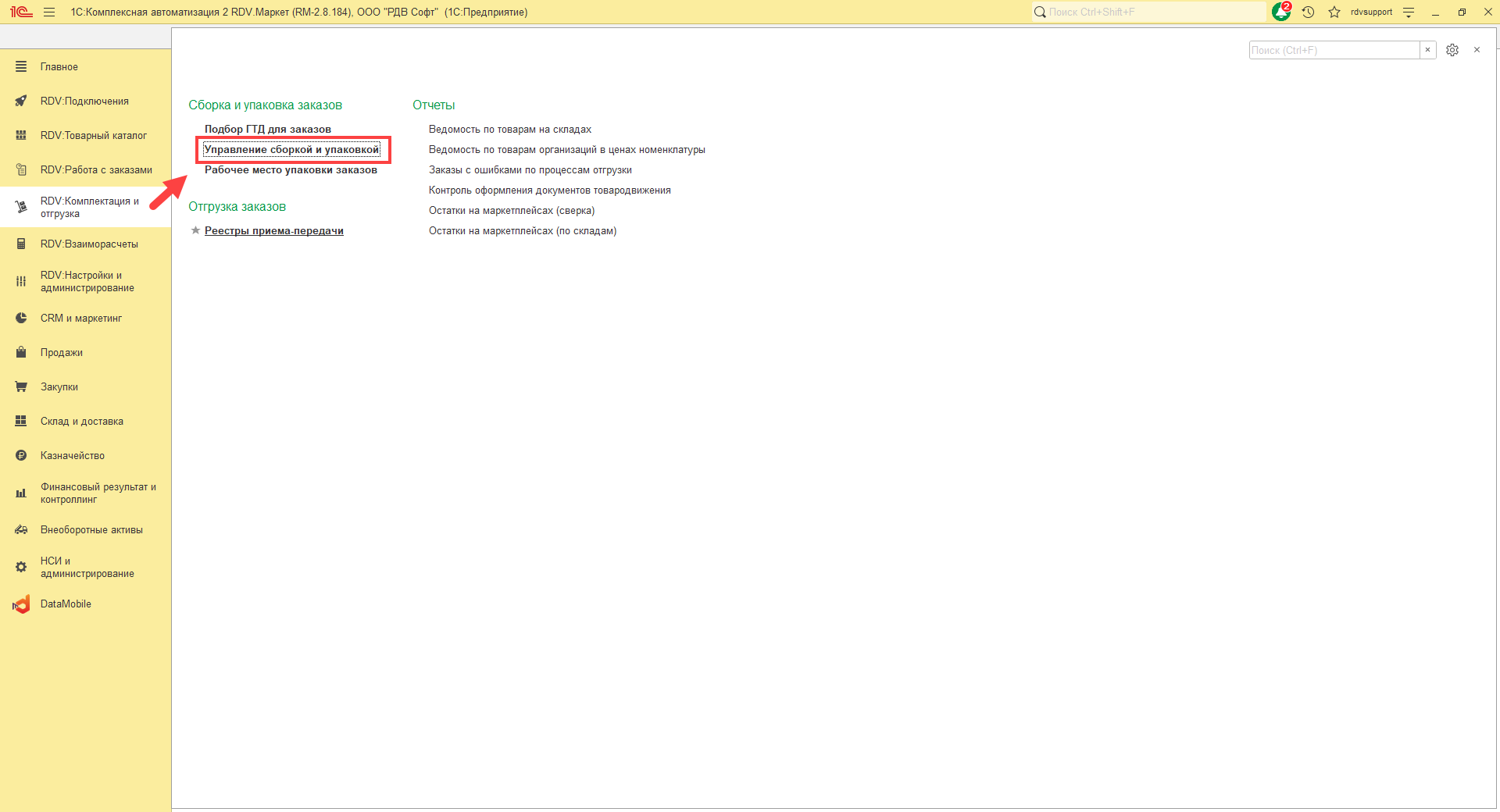The width and height of the screenshot is (1500, 812).
Task: Click the RDV:Настройки sliders icon
Action: click(x=21, y=282)
